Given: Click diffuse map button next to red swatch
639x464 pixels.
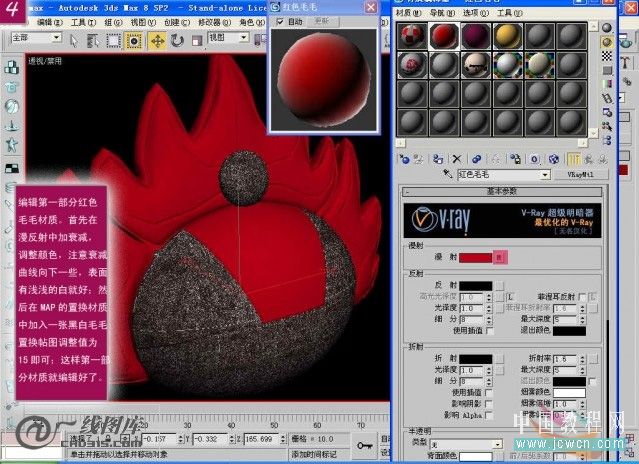Looking at the screenshot, I should pos(500,257).
